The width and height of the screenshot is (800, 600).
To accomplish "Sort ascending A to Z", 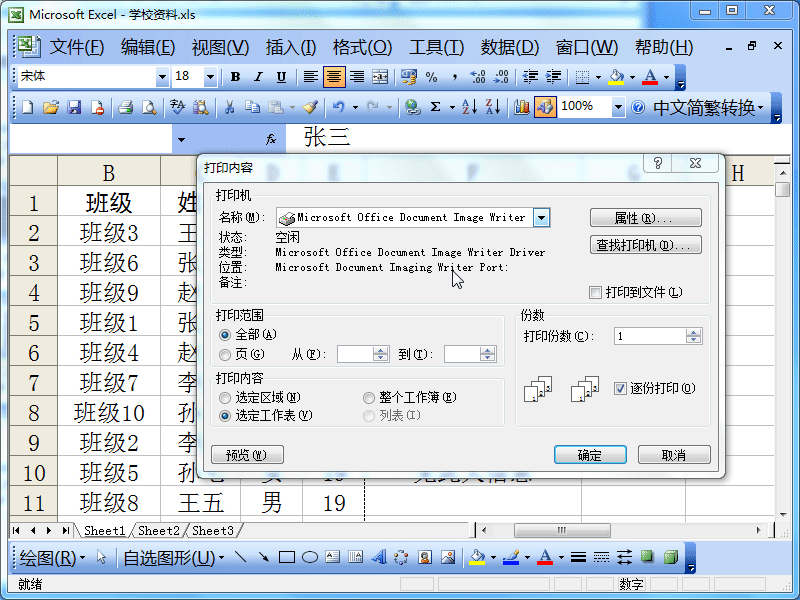I will pos(469,107).
